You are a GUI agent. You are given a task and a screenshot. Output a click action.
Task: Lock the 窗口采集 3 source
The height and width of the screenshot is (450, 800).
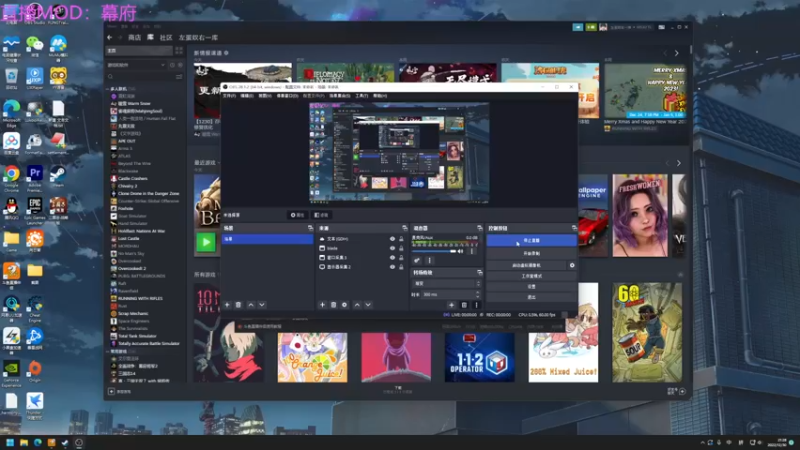pos(401,257)
